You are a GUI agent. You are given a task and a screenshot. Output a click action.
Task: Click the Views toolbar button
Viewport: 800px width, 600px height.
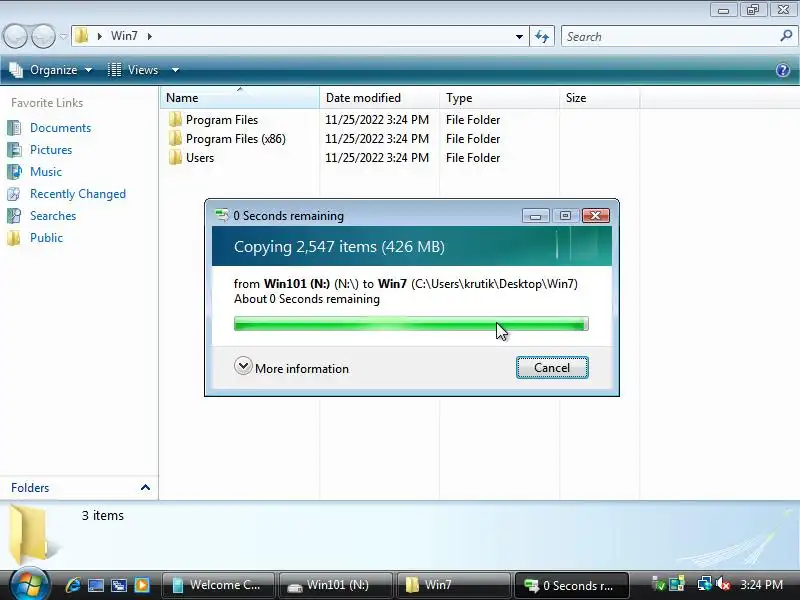[133, 70]
